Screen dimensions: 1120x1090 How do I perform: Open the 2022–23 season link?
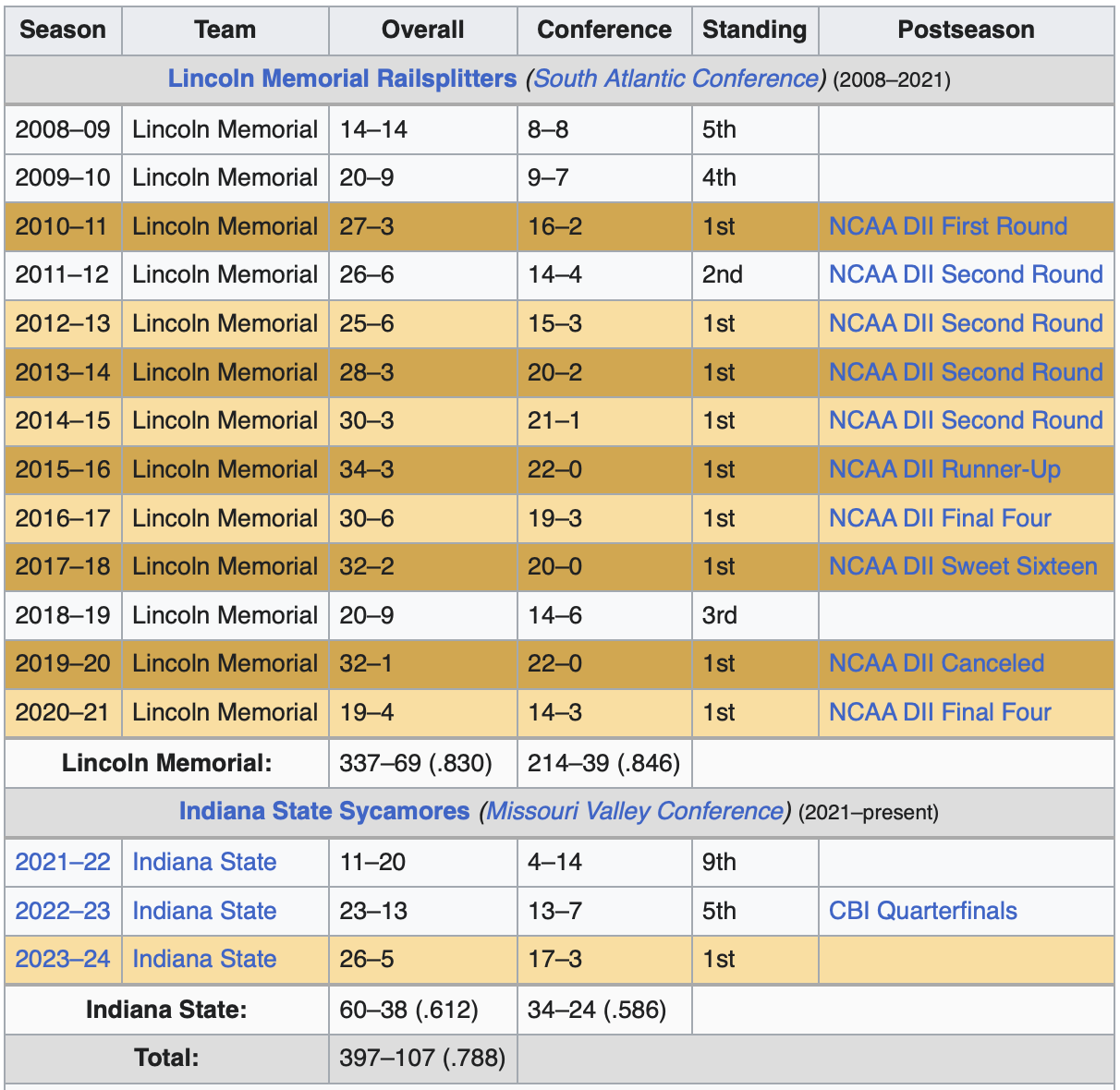tap(63, 911)
